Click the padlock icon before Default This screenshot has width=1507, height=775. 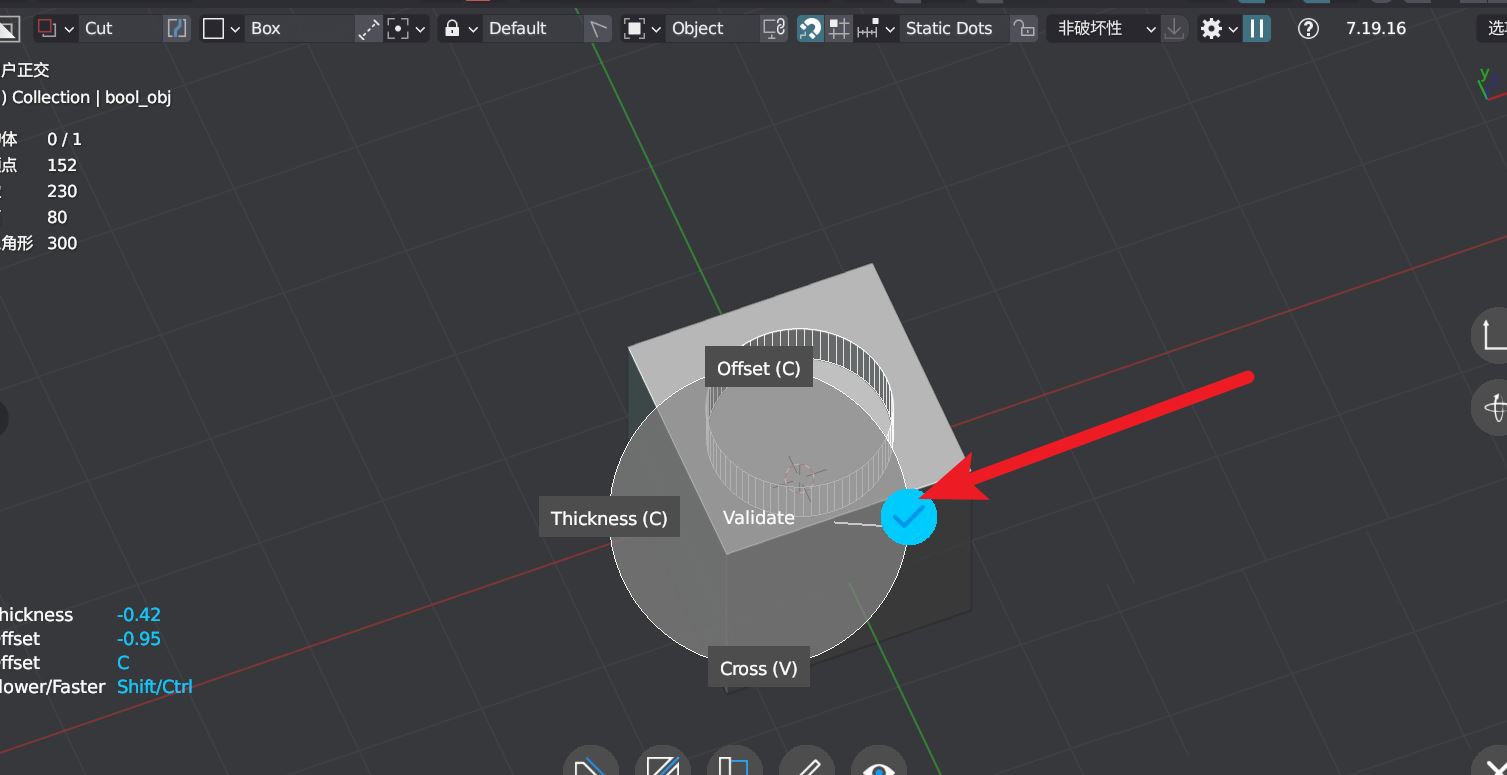tap(452, 29)
